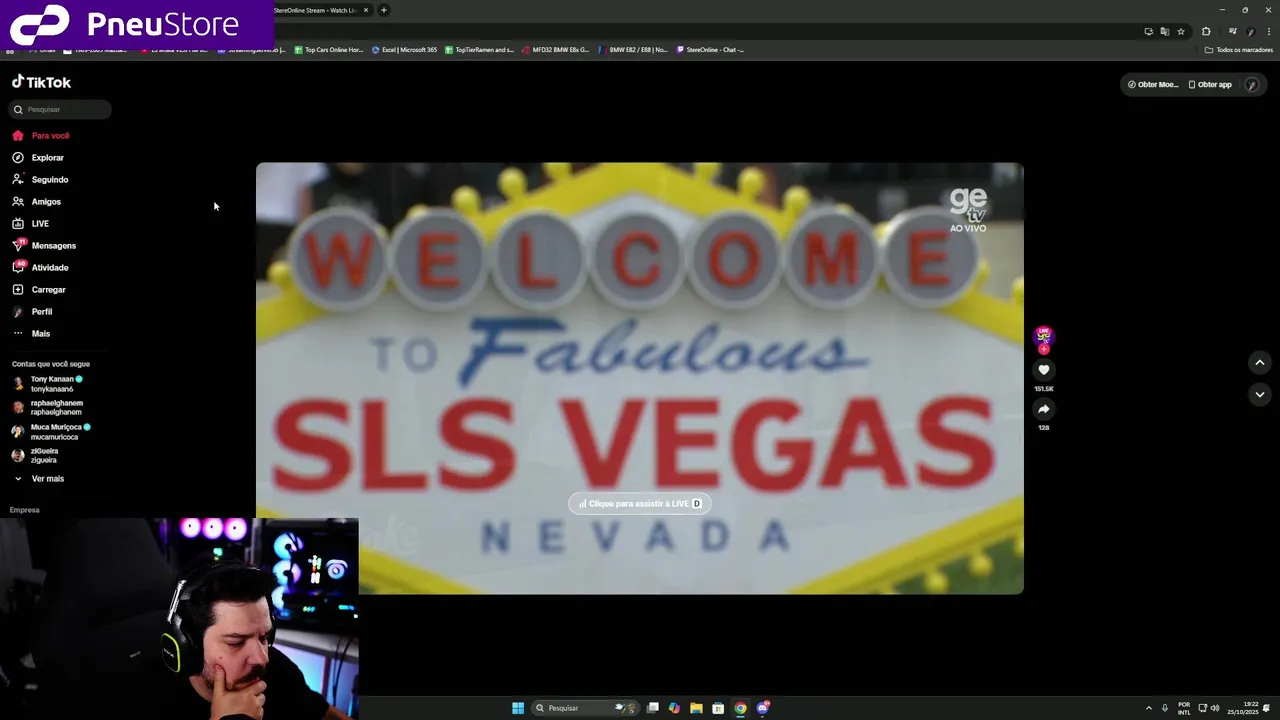Click the TikTok logo
1280x720 pixels.
tap(41, 82)
